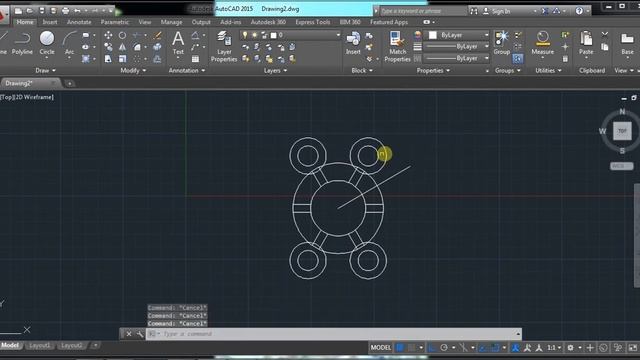Click the Match Properties tool

[x=397, y=47]
